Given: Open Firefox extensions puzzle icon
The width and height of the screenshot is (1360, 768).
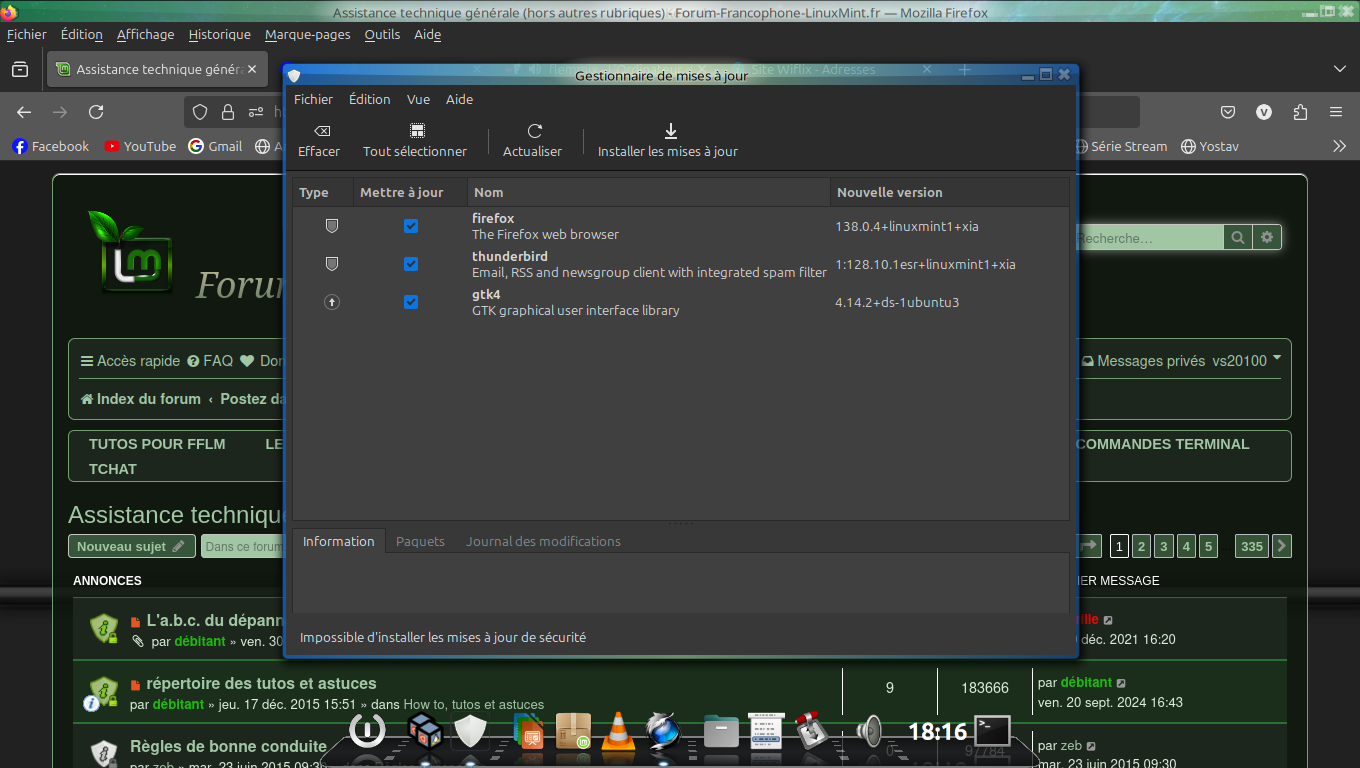Looking at the screenshot, I should pyautogui.click(x=1300, y=112).
